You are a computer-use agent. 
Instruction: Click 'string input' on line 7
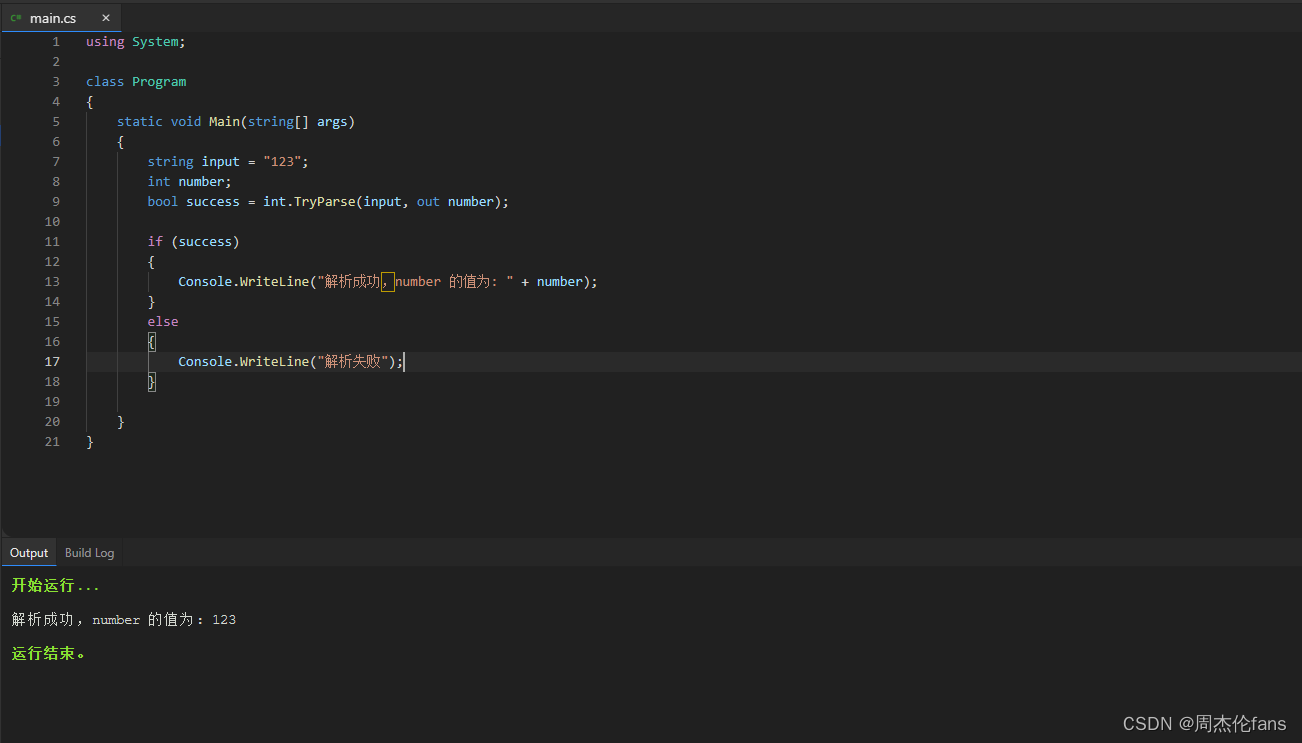pyautogui.click(x=194, y=162)
